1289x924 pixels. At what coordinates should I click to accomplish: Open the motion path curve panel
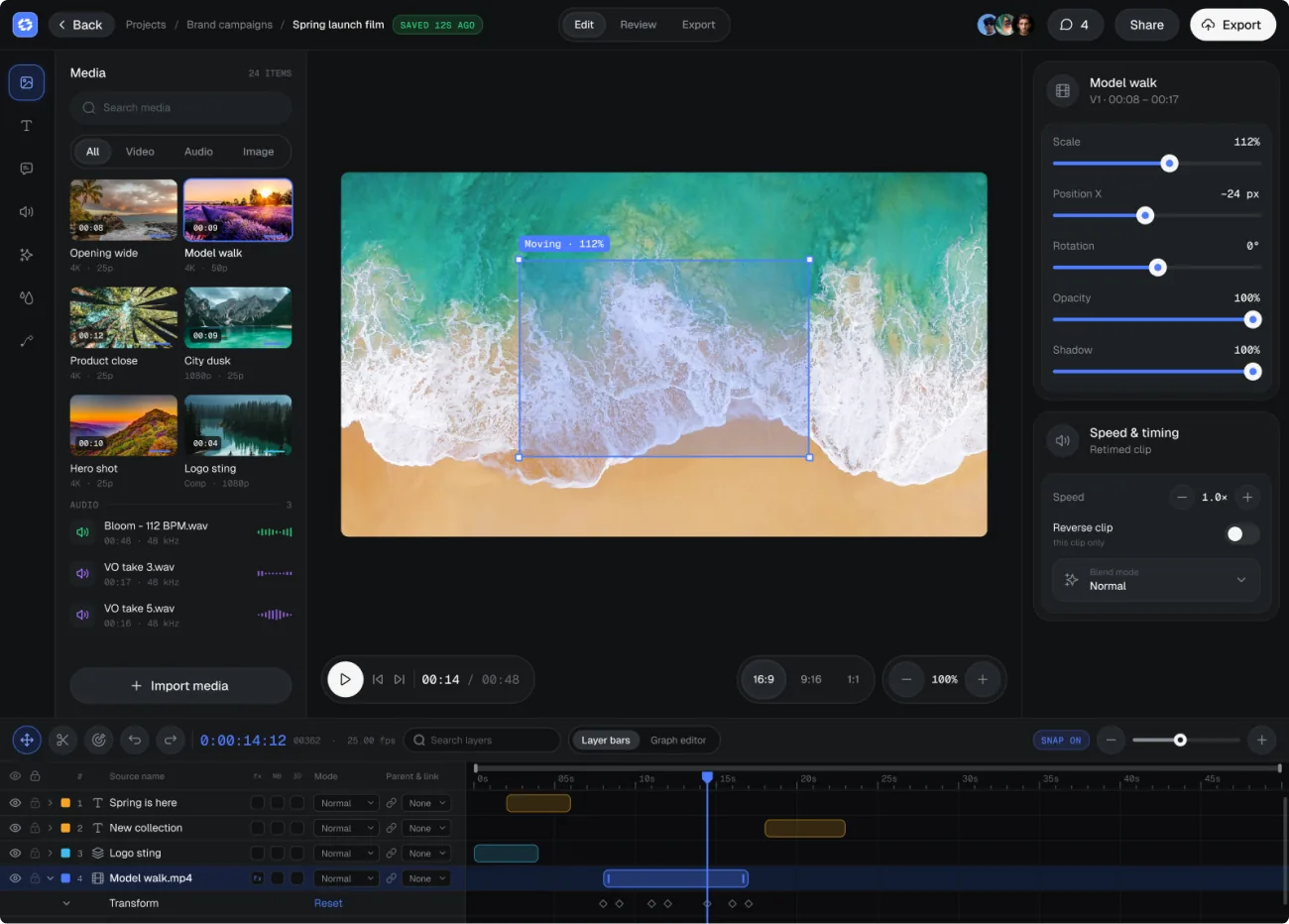coord(27,341)
